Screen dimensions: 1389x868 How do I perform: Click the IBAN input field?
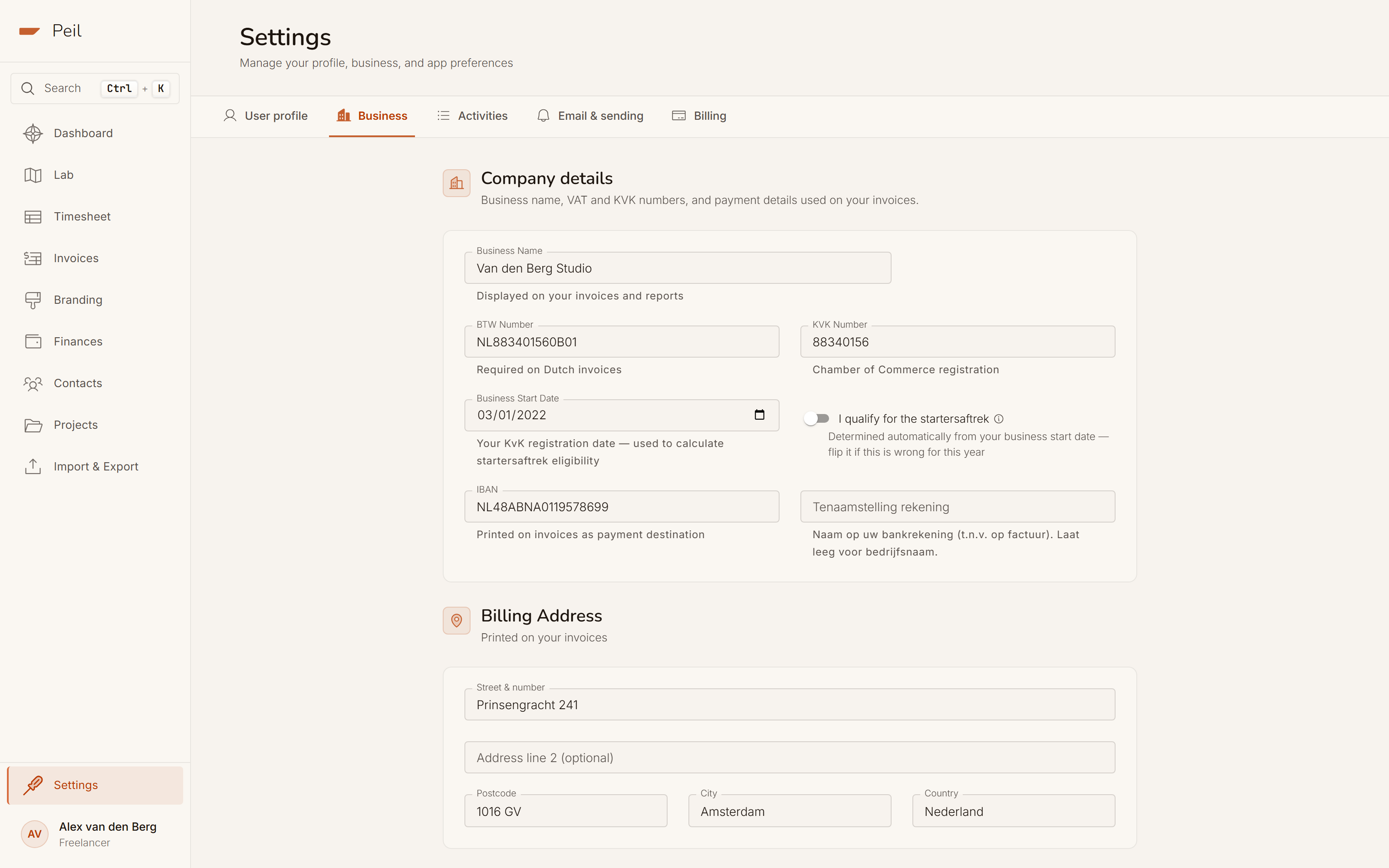click(x=622, y=506)
